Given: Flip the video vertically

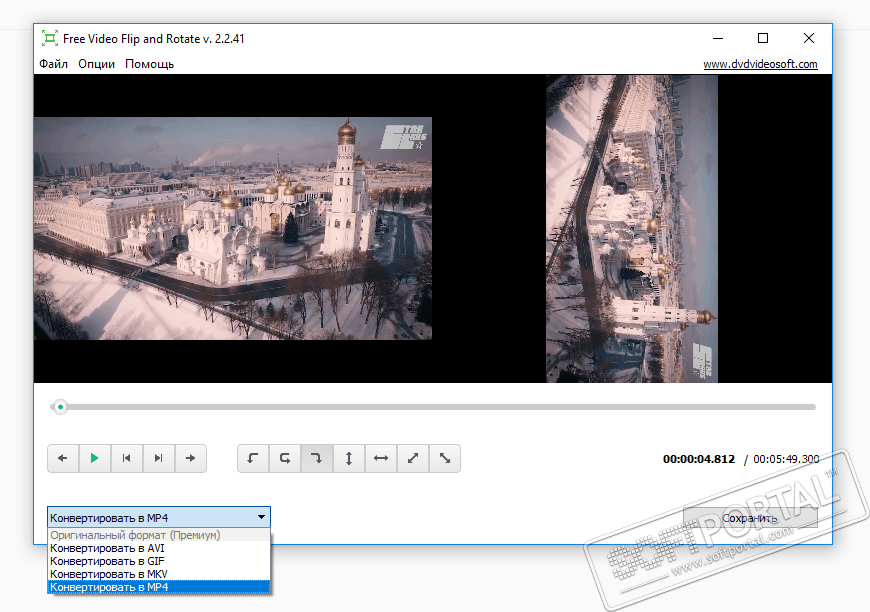Looking at the screenshot, I should coord(349,458).
